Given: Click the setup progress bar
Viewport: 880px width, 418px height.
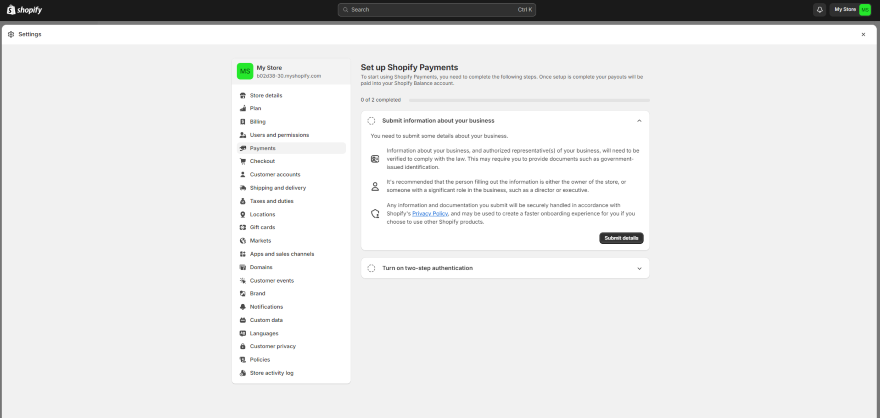Looking at the screenshot, I should pos(529,100).
